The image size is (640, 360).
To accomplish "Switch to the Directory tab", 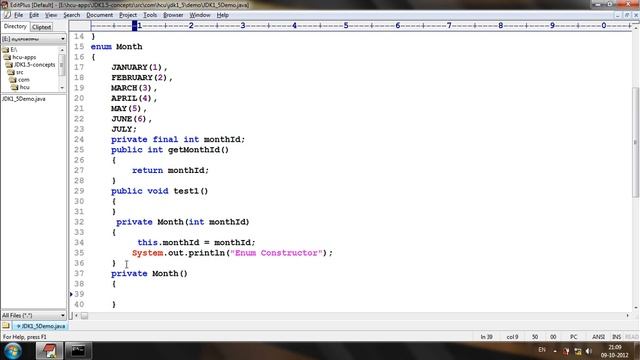I will [x=15, y=27].
